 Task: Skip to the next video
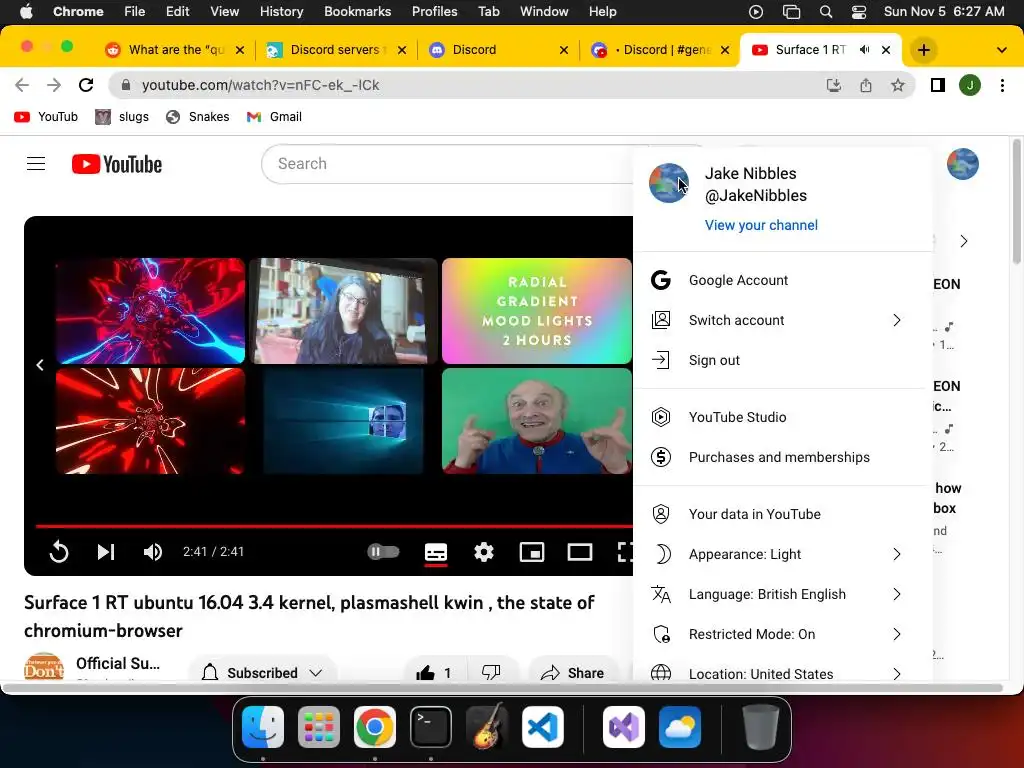pos(106,552)
